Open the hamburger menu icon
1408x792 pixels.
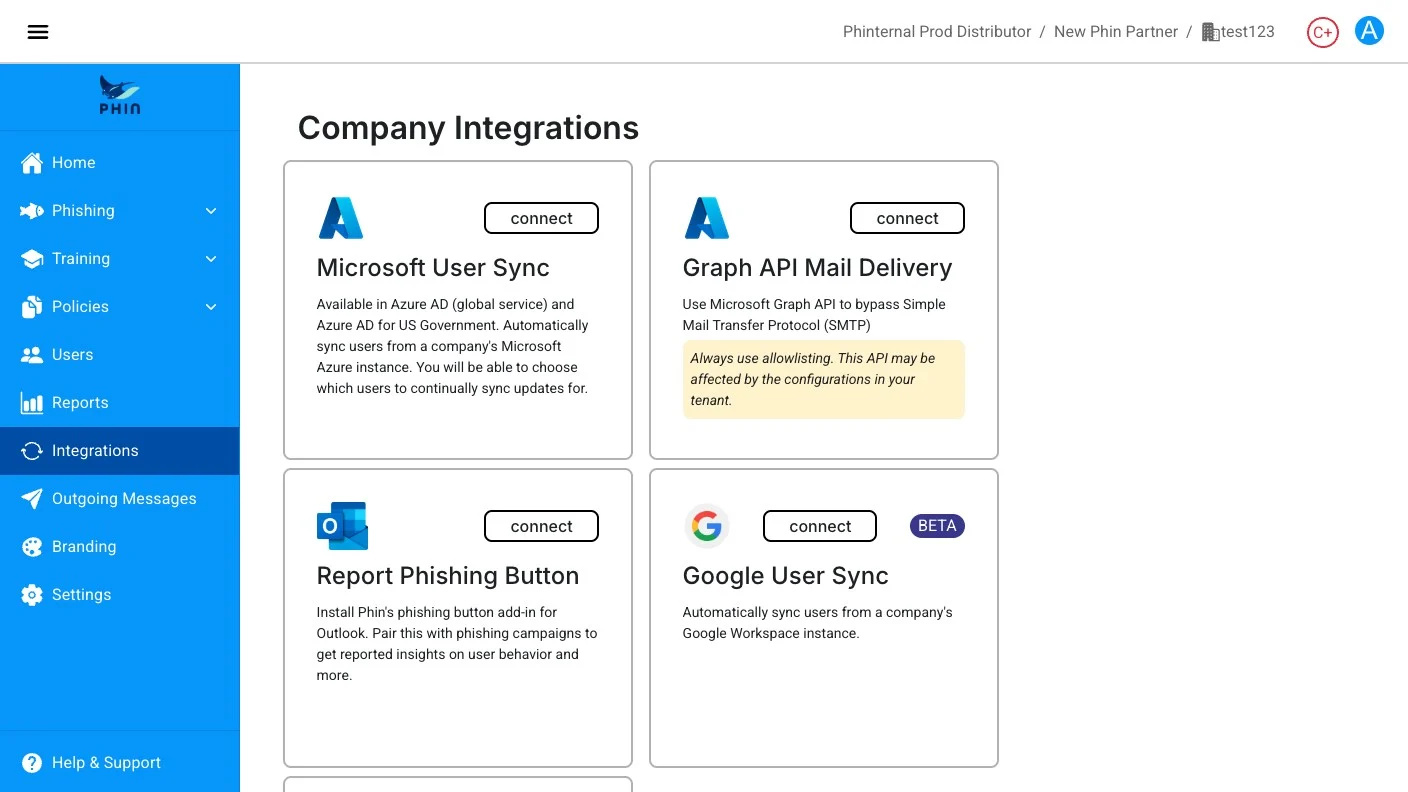[38, 32]
